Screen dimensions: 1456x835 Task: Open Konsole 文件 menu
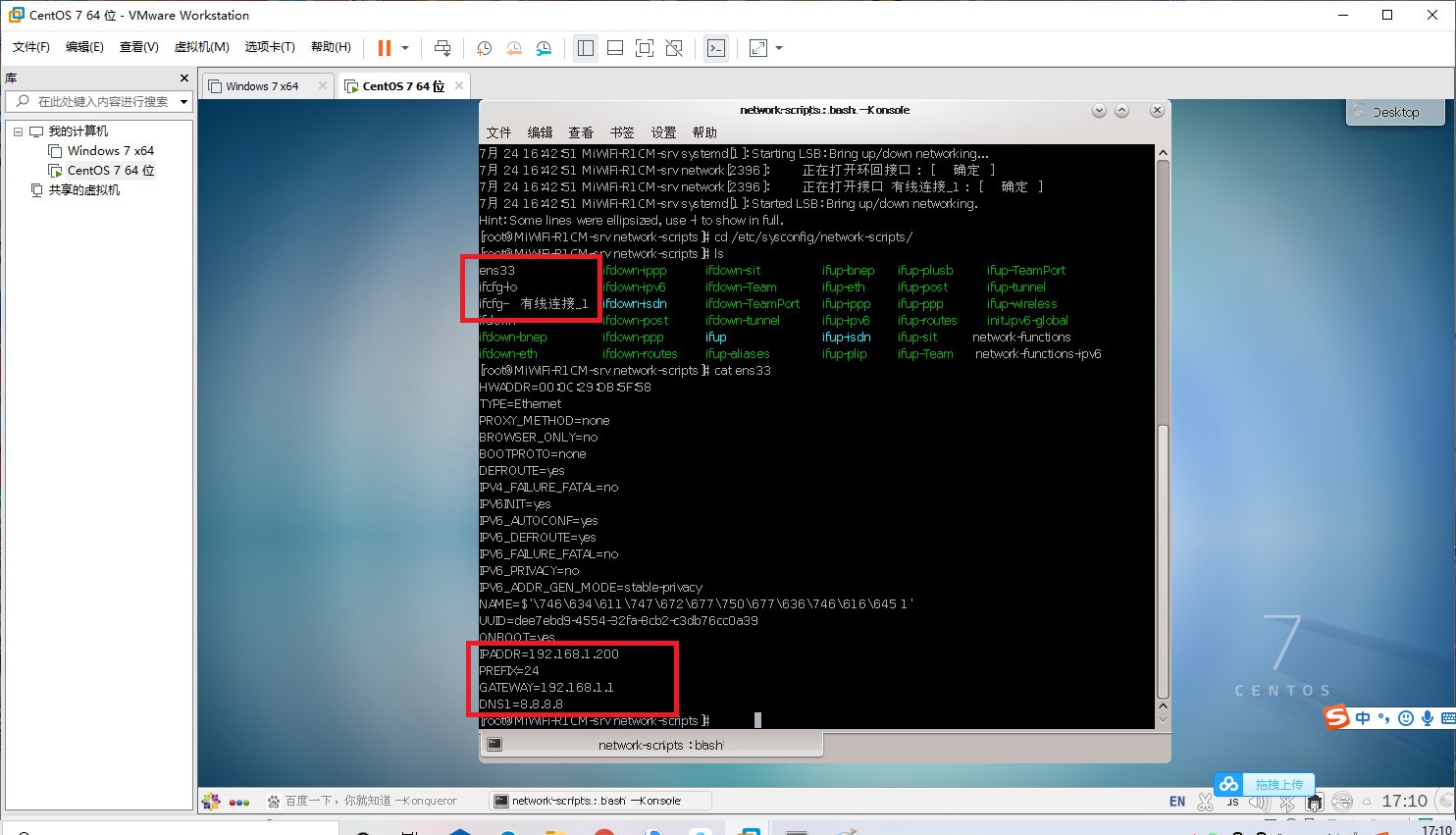(x=498, y=132)
